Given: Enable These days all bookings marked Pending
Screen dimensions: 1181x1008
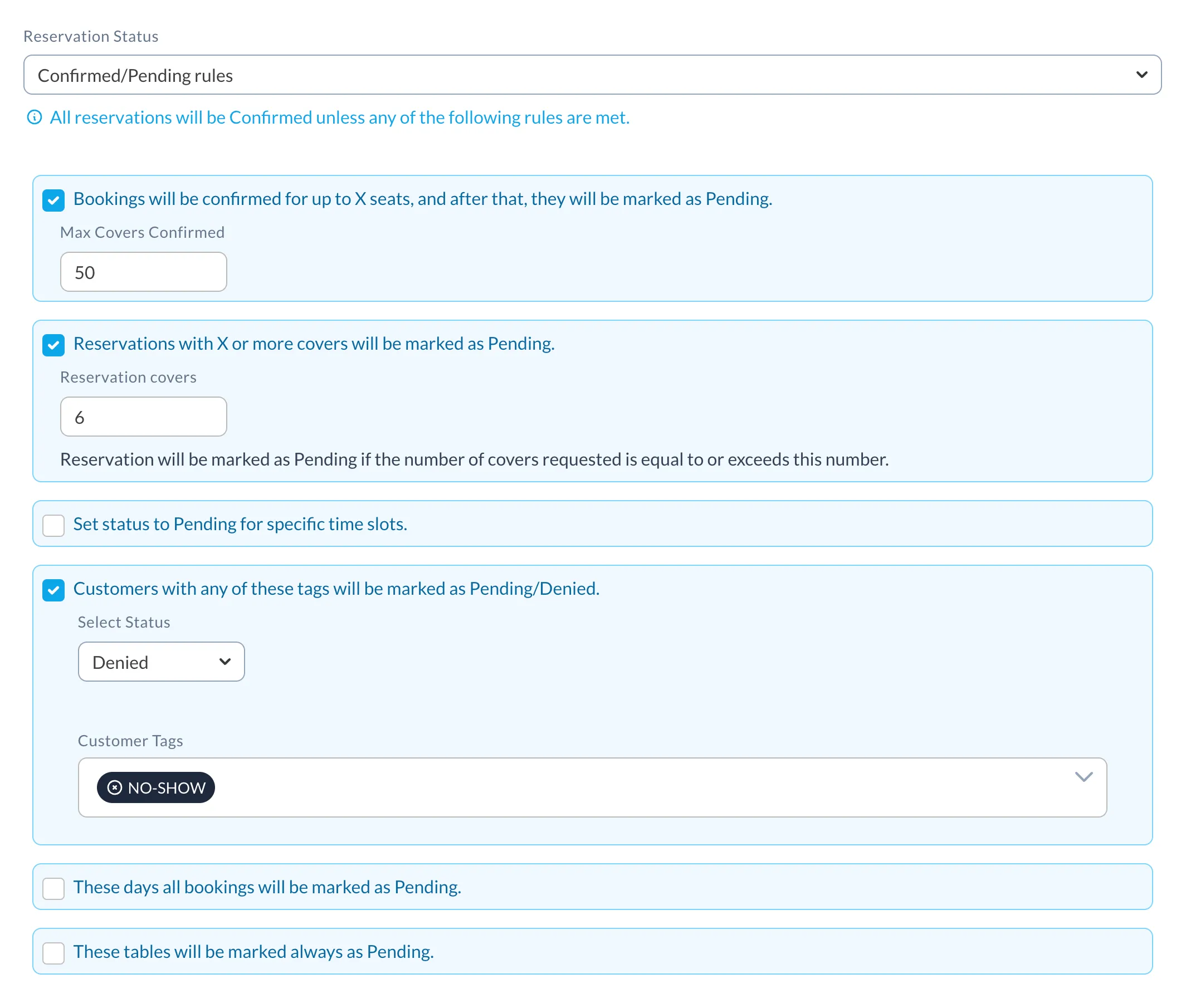Looking at the screenshot, I should (53, 888).
